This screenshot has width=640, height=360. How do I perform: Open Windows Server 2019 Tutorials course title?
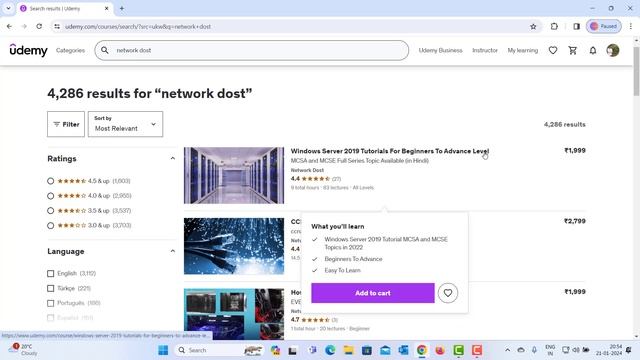(x=389, y=151)
